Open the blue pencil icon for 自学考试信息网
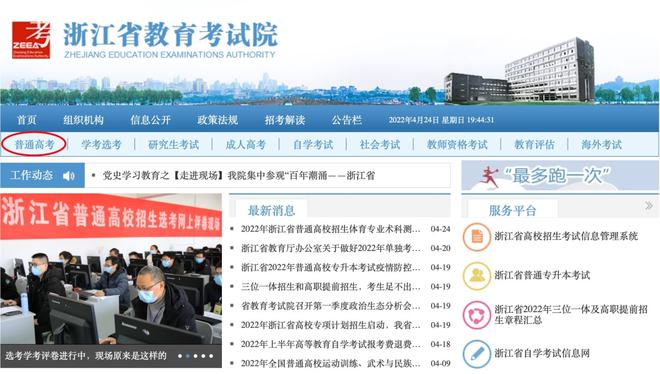 click(x=476, y=354)
